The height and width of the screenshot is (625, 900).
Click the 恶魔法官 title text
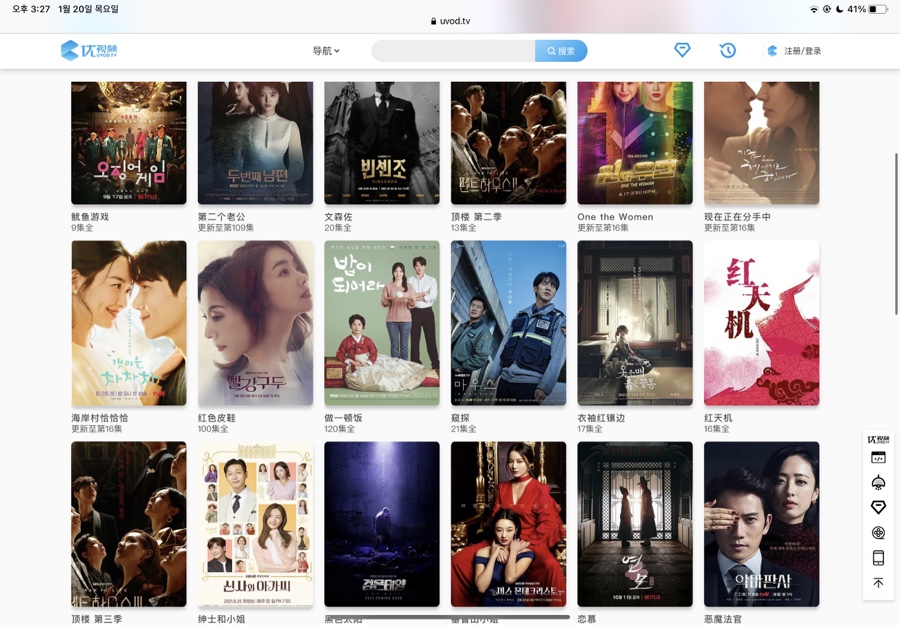[x=723, y=619]
